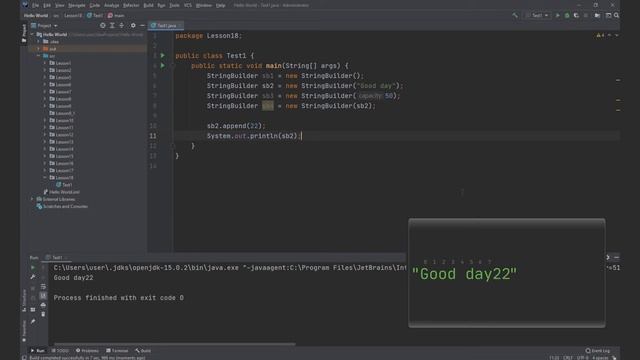
Task: Open the TODO tool window button
Action: pos(60,351)
